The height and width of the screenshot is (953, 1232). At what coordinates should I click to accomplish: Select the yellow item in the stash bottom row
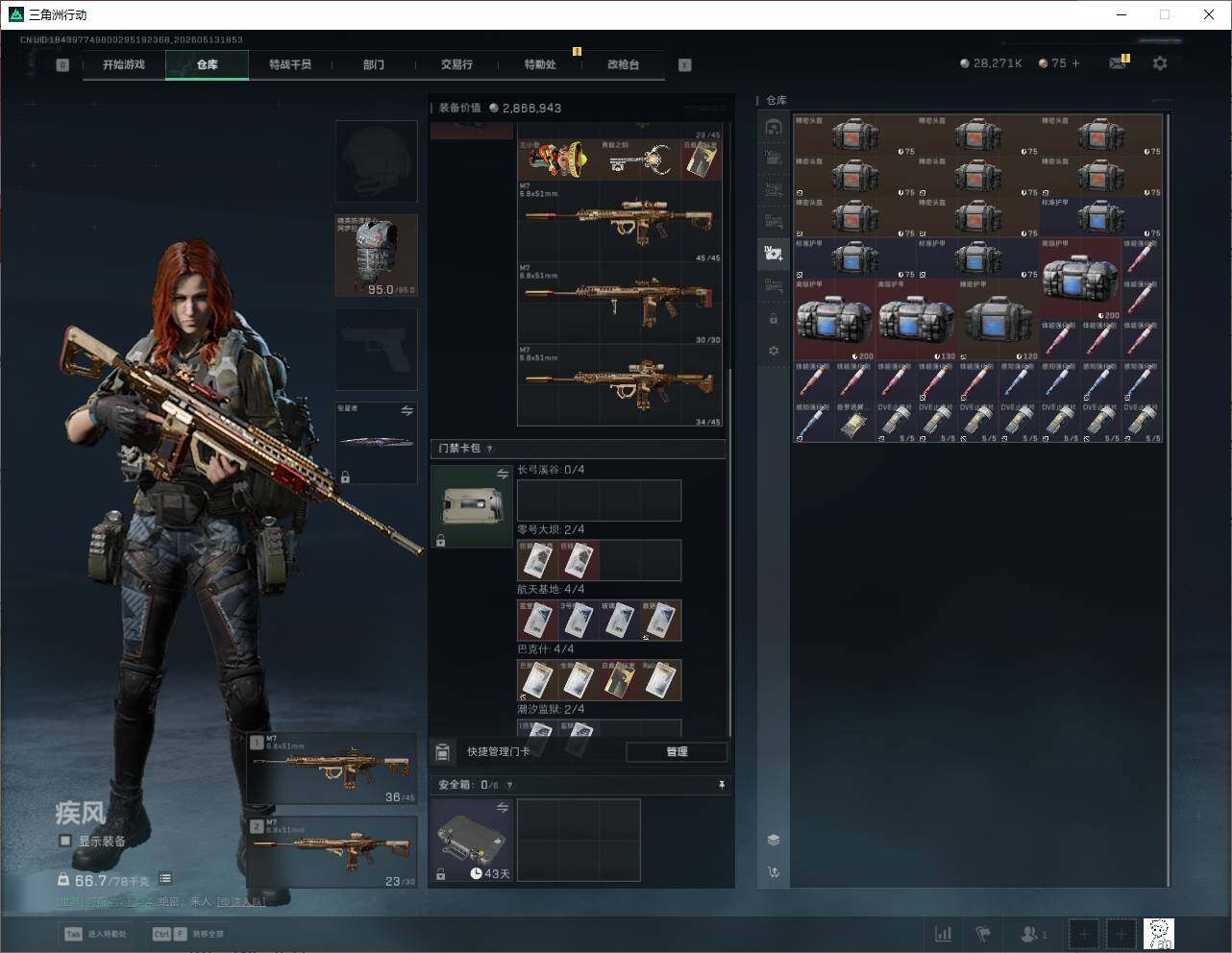tap(854, 423)
